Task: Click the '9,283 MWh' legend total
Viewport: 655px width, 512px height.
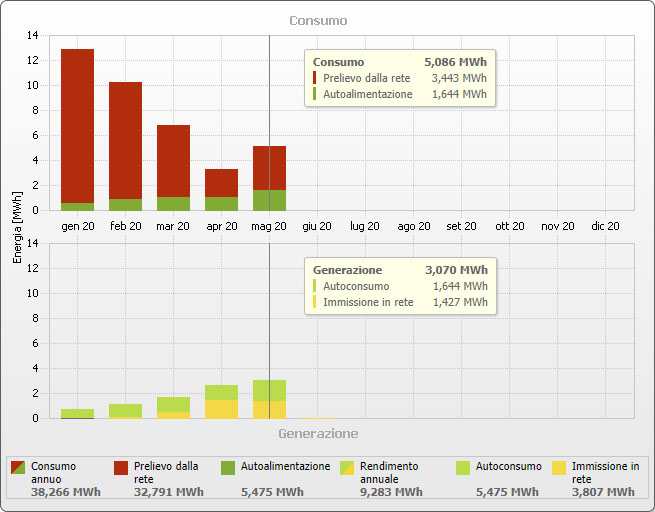Action: (x=391, y=492)
